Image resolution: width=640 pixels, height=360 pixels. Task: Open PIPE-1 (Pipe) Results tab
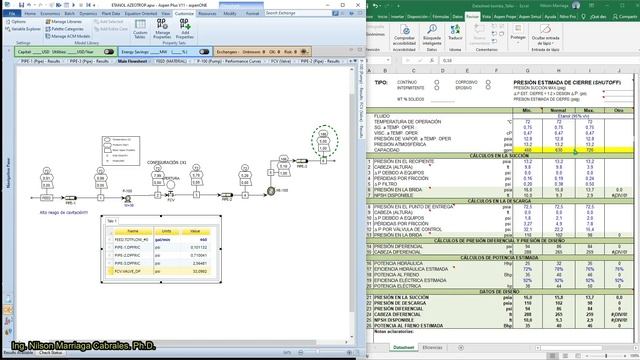40,61
